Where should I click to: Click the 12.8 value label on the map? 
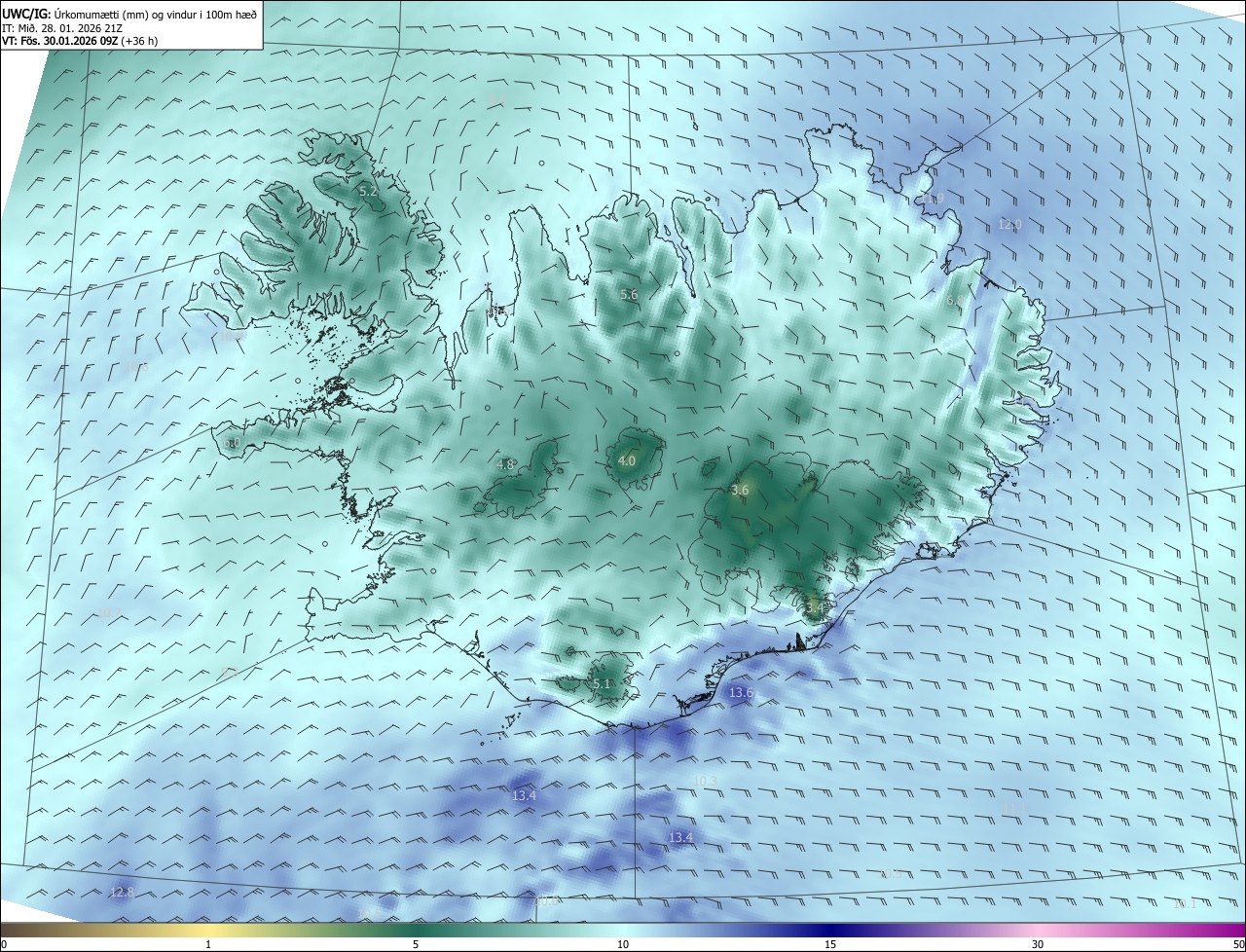pyautogui.click(x=122, y=893)
